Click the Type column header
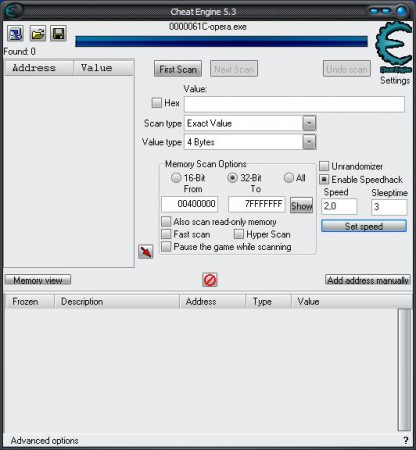The height and width of the screenshot is (450, 416). point(269,302)
